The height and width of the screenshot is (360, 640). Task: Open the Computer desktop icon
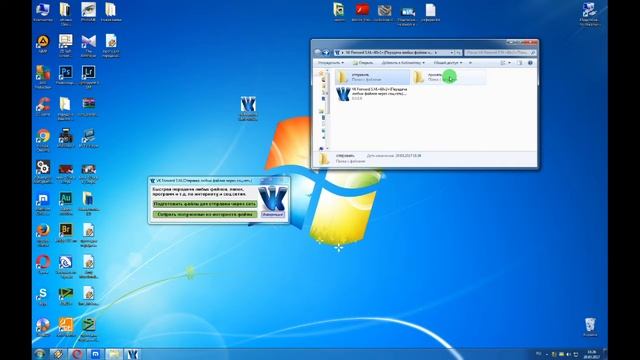(x=43, y=12)
